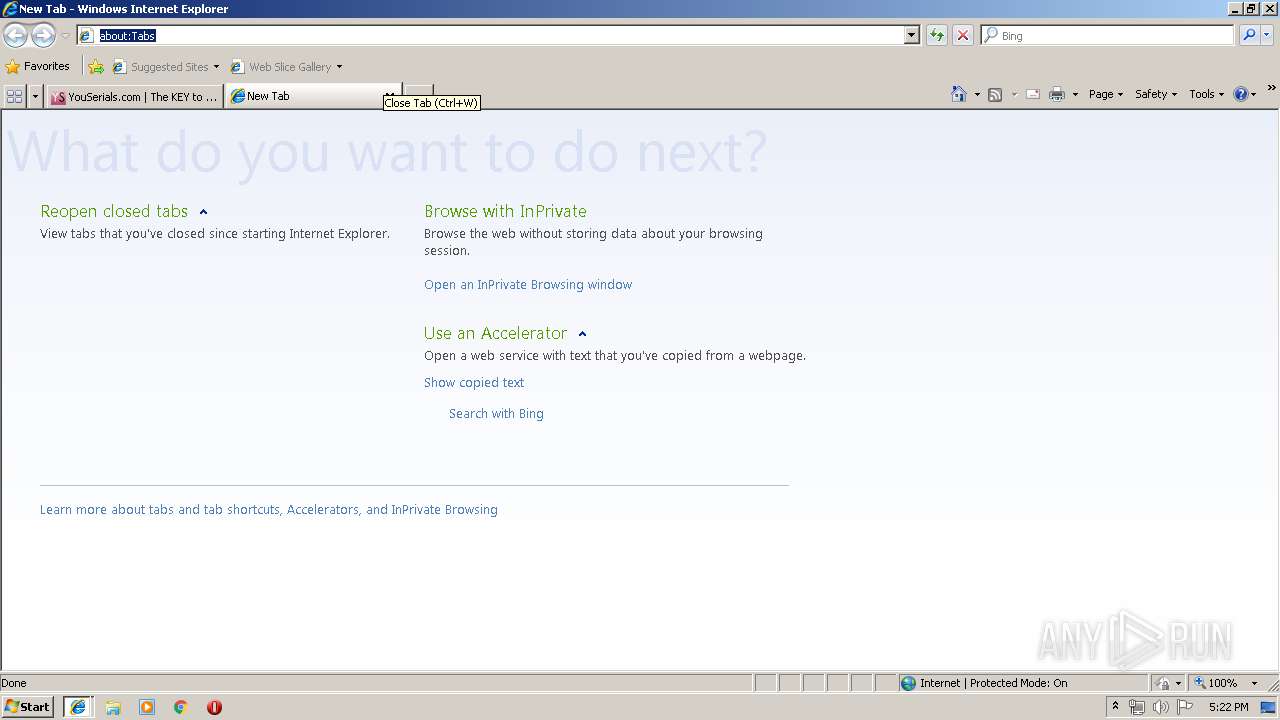Open the Page menu
The height and width of the screenshot is (720, 1280).
(1105, 94)
